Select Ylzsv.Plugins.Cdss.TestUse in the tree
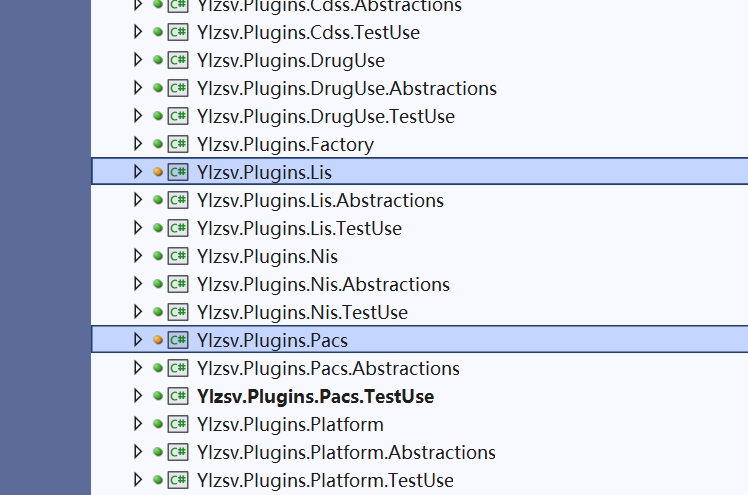The image size is (748, 495). click(x=308, y=32)
